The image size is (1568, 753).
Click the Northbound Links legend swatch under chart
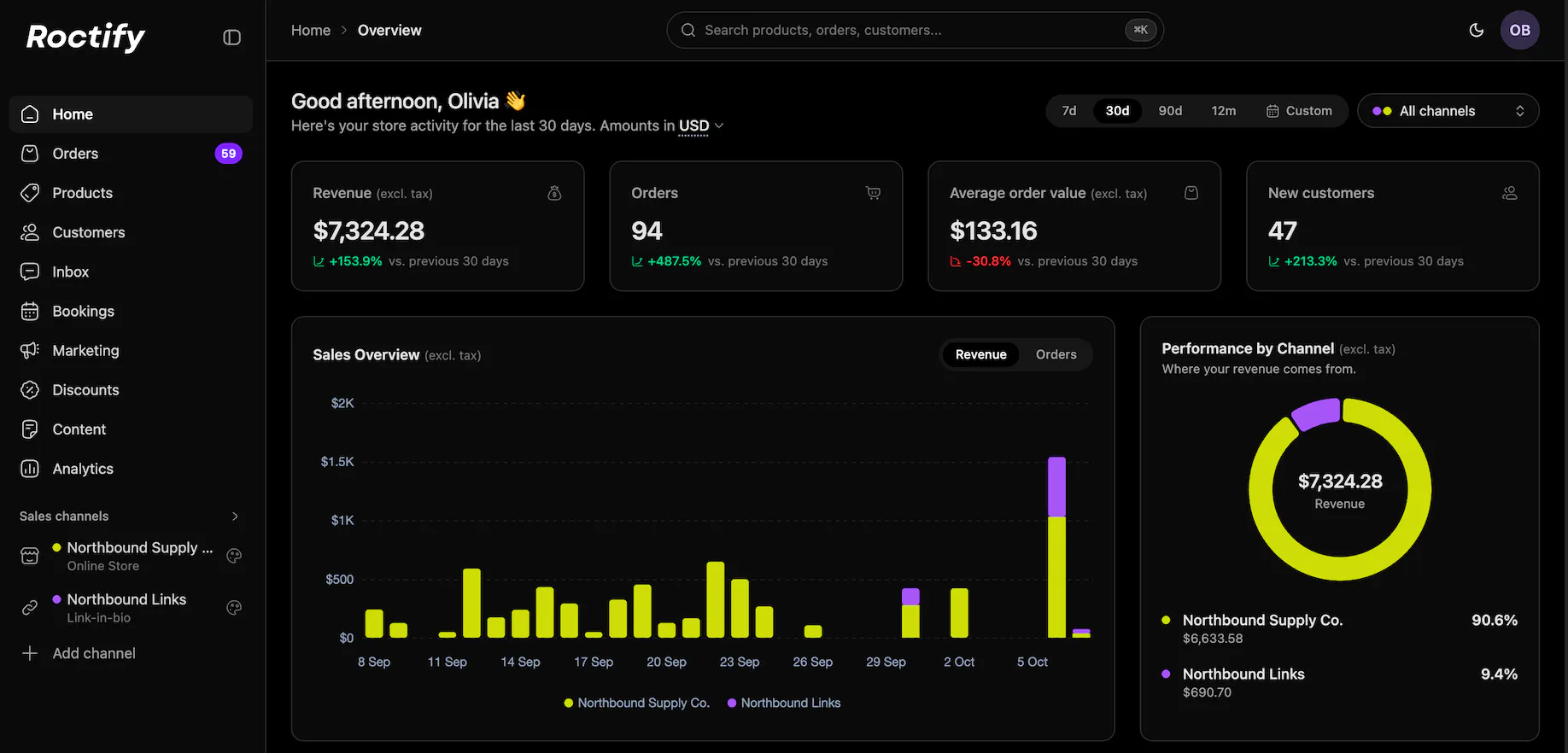[732, 703]
